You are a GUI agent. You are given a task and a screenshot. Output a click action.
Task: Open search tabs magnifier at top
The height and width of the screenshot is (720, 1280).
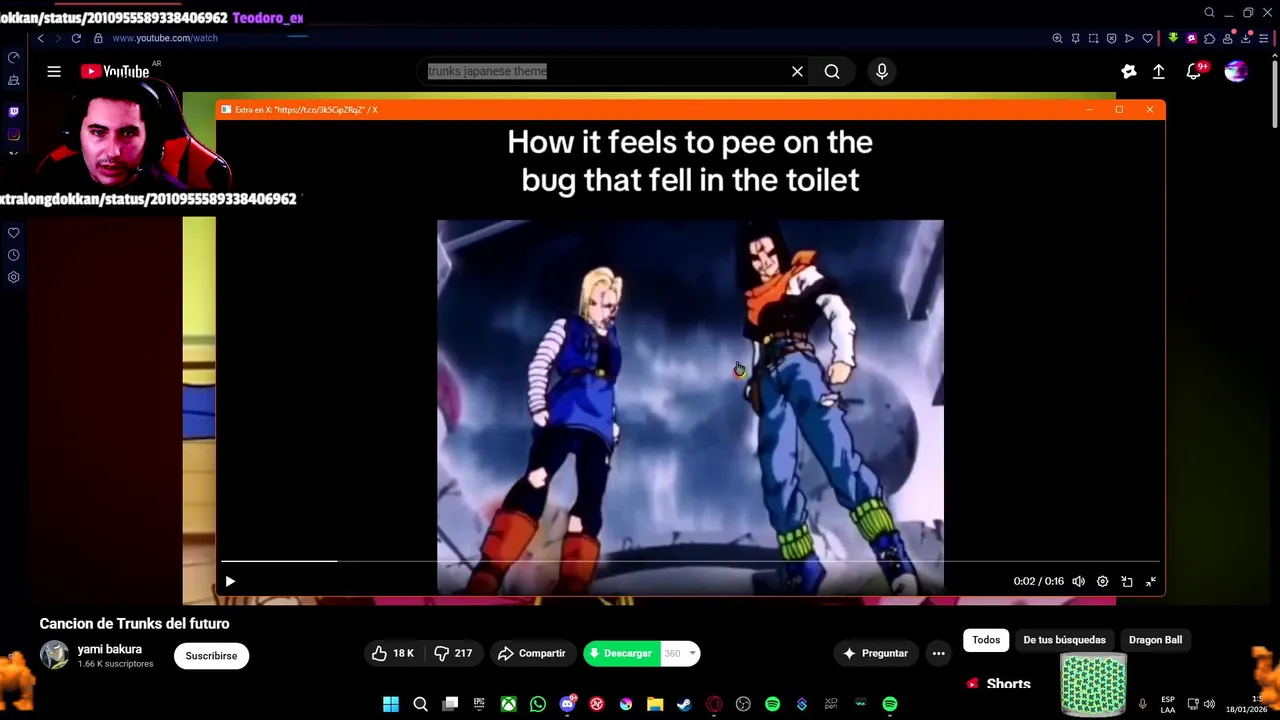tap(1209, 13)
